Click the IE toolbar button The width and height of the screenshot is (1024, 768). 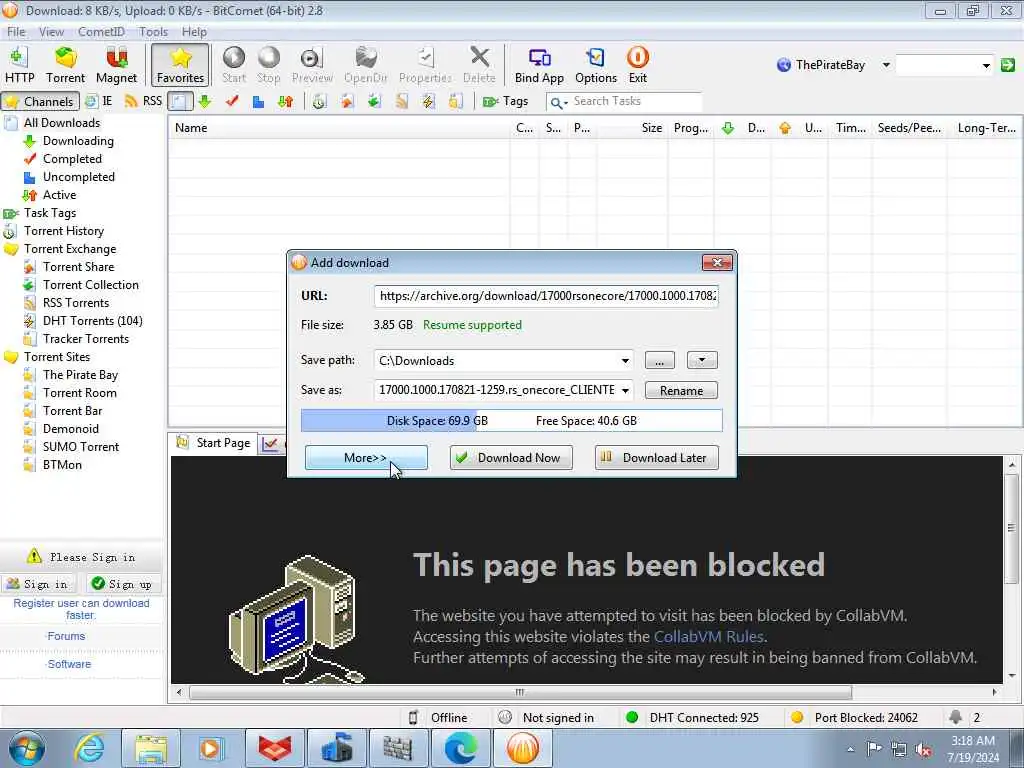tap(99, 101)
